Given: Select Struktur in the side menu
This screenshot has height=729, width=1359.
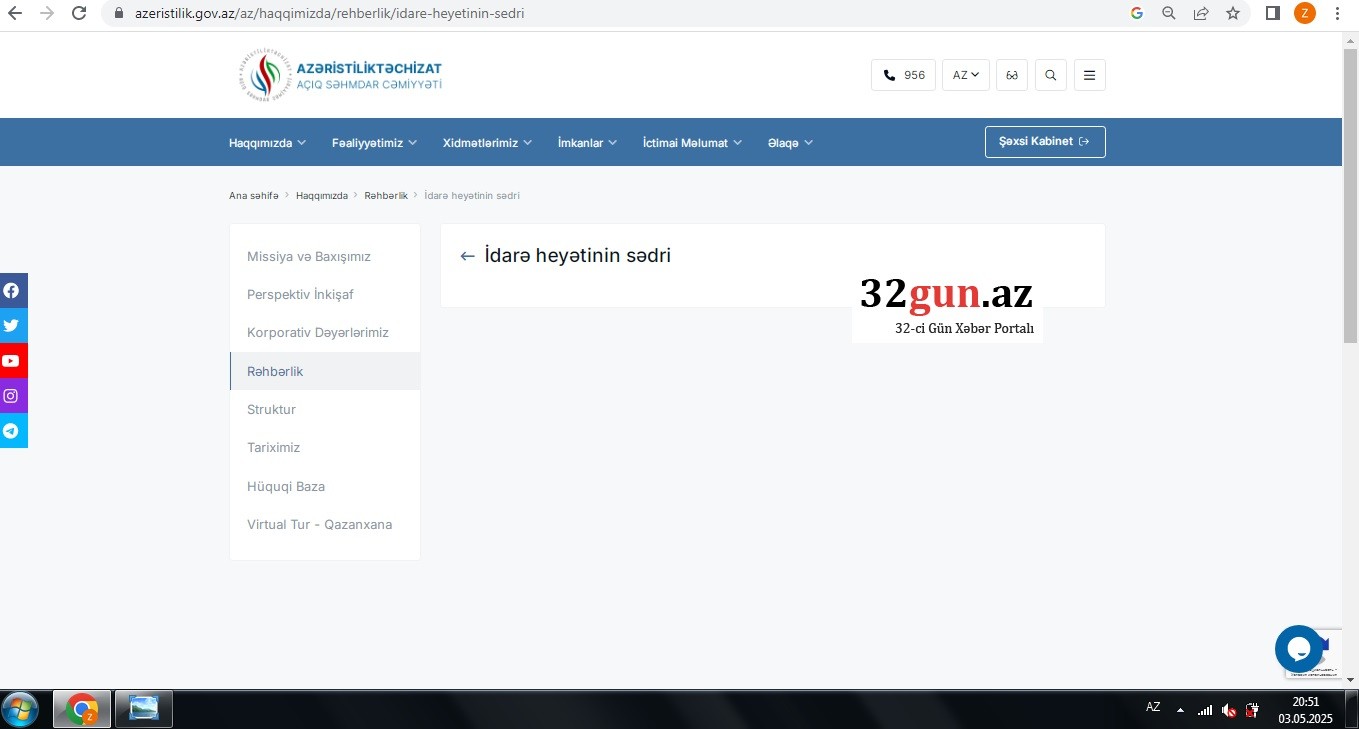Looking at the screenshot, I should pos(271,410).
